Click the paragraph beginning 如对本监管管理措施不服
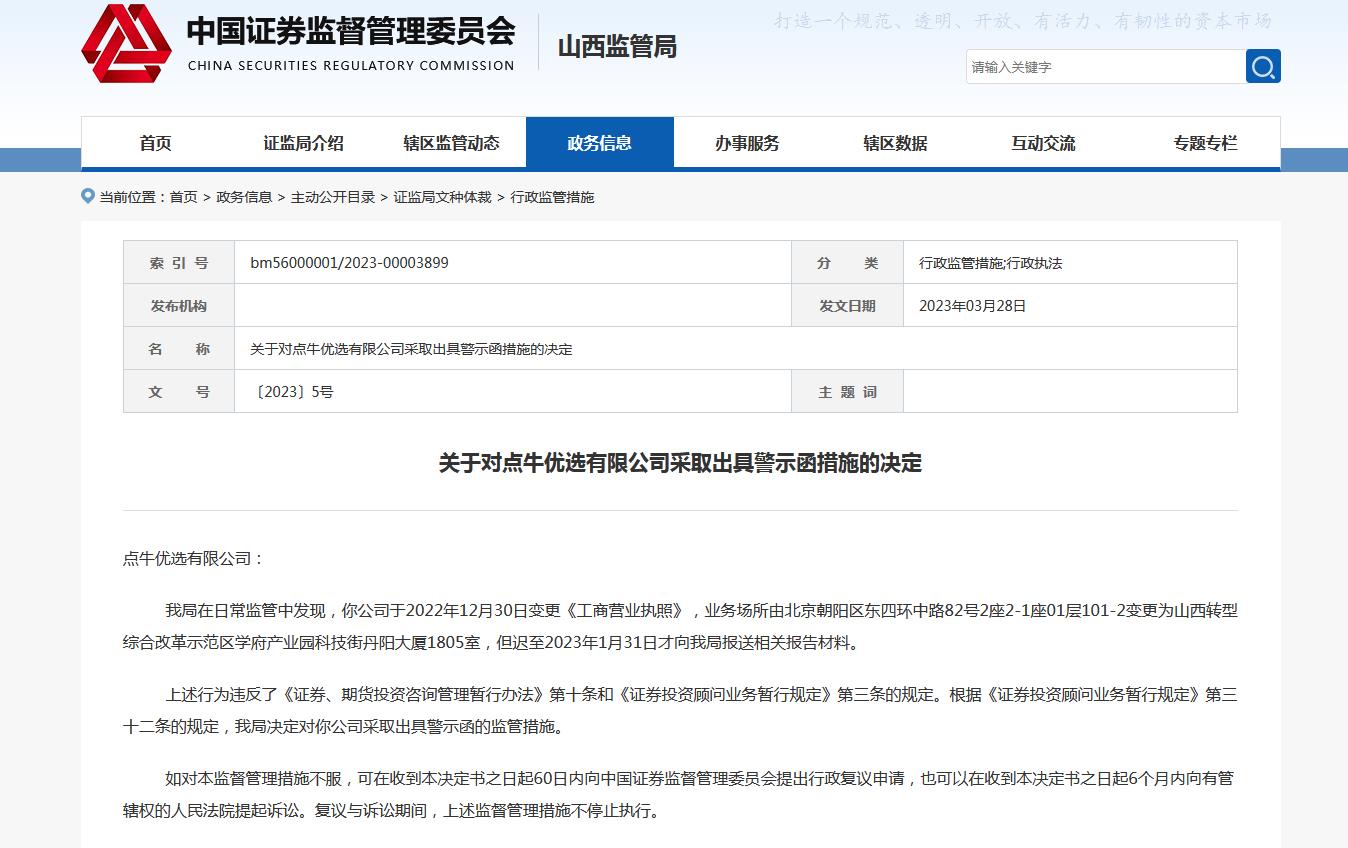Image resolution: width=1348 pixels, height=848 pixels. 680,794
